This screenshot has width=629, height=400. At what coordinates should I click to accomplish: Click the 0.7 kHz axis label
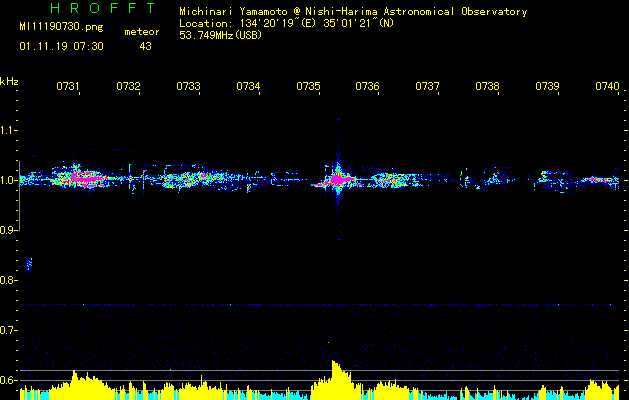(8, 330)
